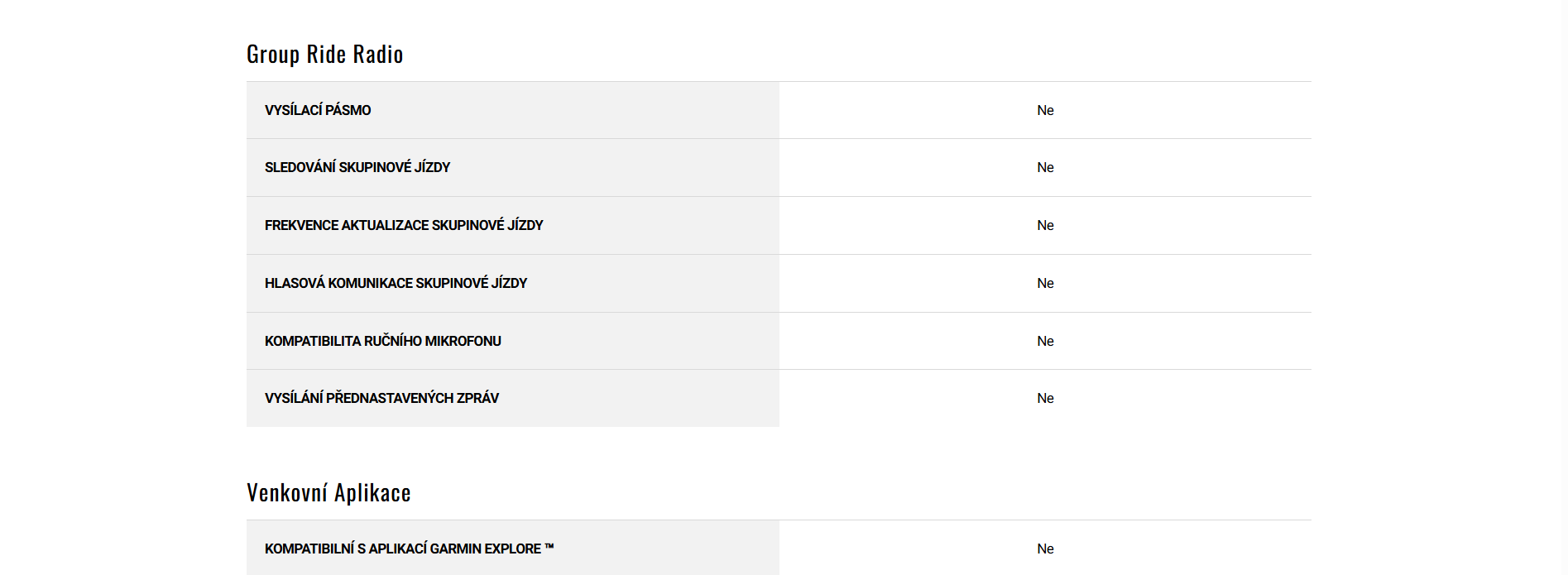1568x575 pixels.
Task: Click 'Ne' beside FREKVENCE AKTUALIZACE SKUPINOVÉ JÍZDY
Action: [1045, 225]
